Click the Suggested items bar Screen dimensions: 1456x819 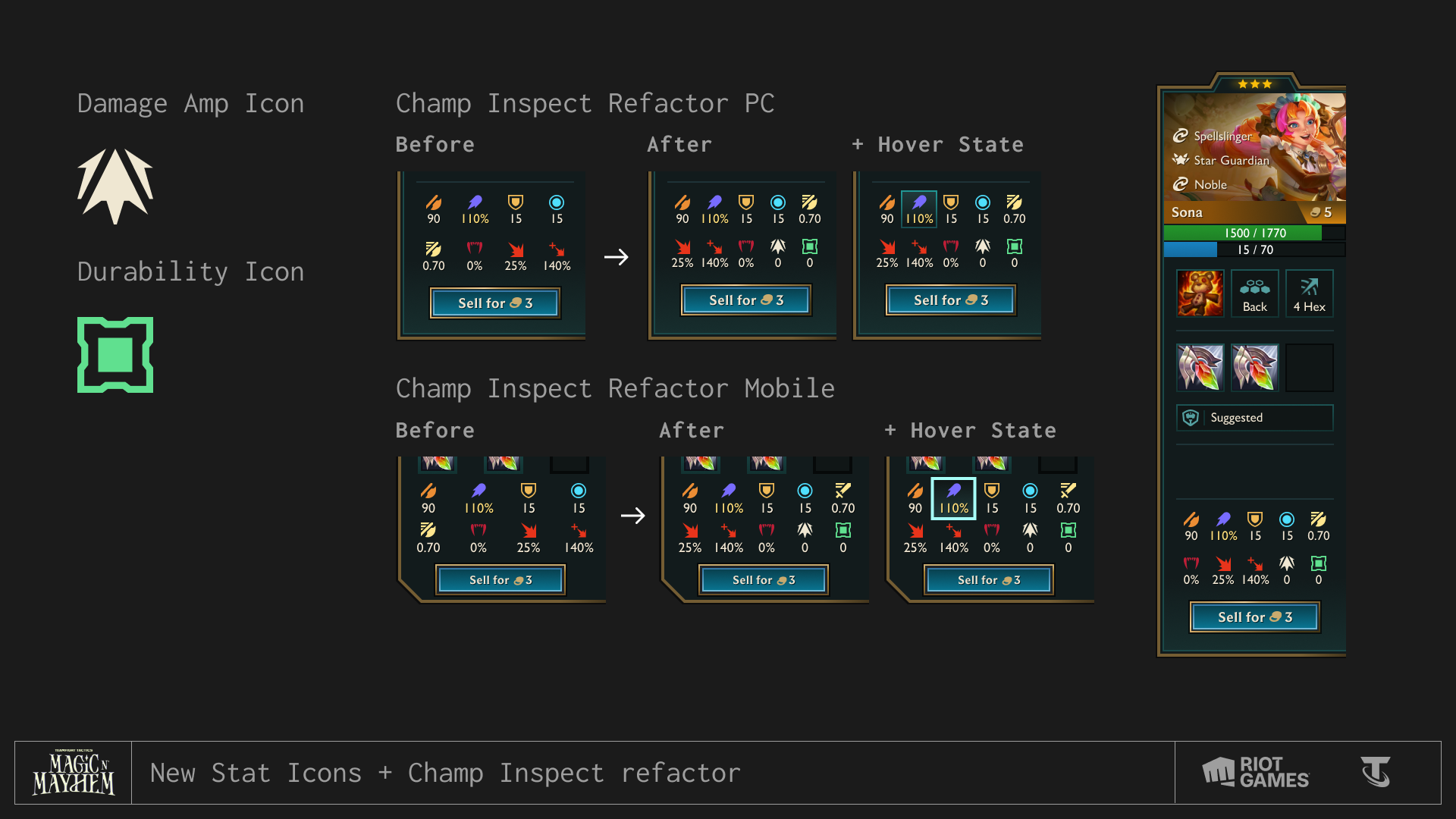[x=1255, y=418]
